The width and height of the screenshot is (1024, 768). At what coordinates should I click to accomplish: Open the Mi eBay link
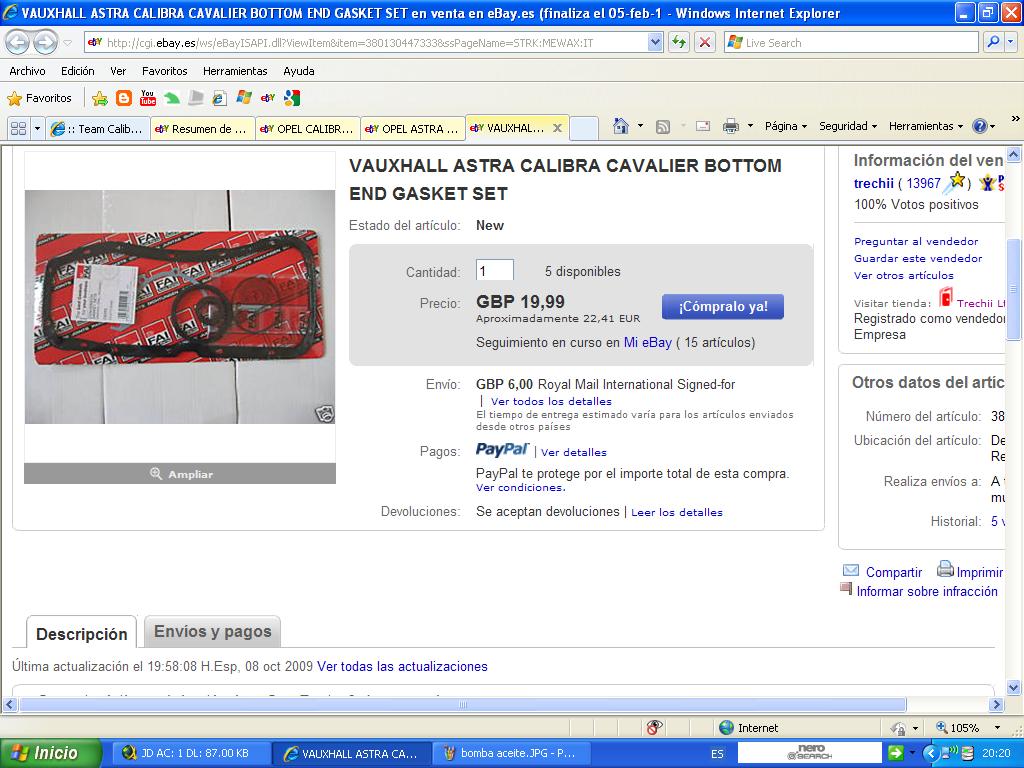pyautogui.click(x=648, y=342)
